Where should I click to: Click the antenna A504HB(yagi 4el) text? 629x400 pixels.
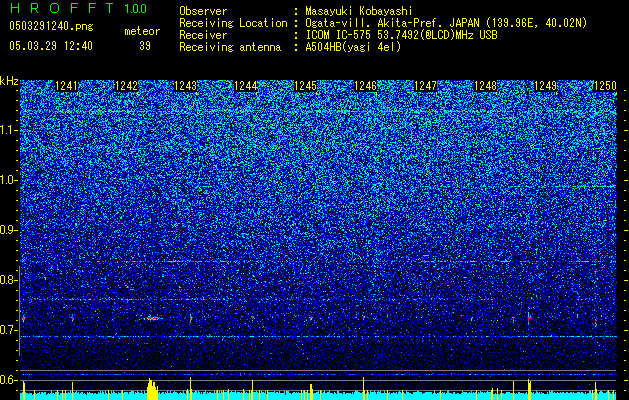tap(353, 47)
